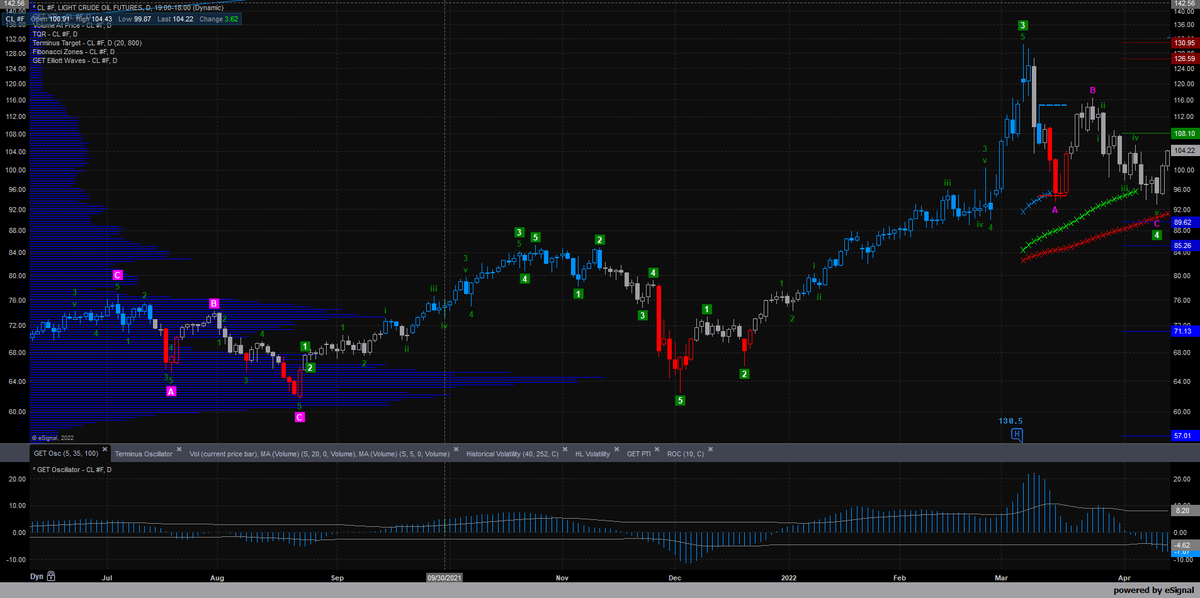1200x598 pixels.
Task: Open the Vol (current price bar) tab
Action: point(319,452)
